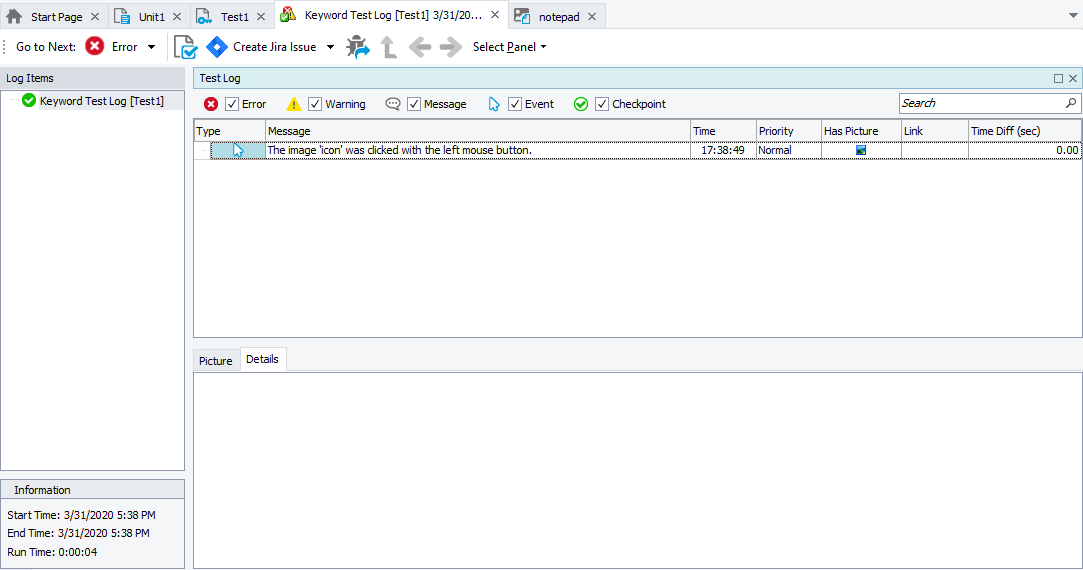The width and height of the screenshot is (1083, 570).
Task: Click the yellow Warning triangle icon
Action: point(294,104)
